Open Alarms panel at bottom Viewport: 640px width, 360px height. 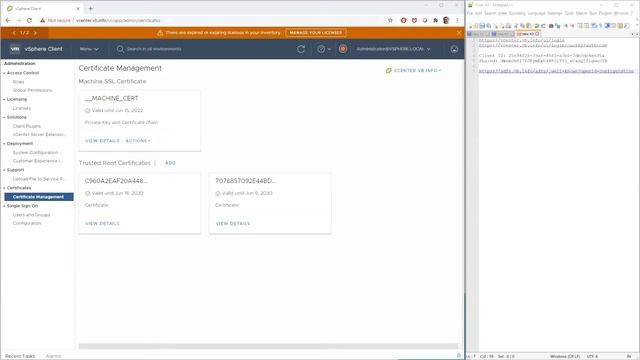53,356
